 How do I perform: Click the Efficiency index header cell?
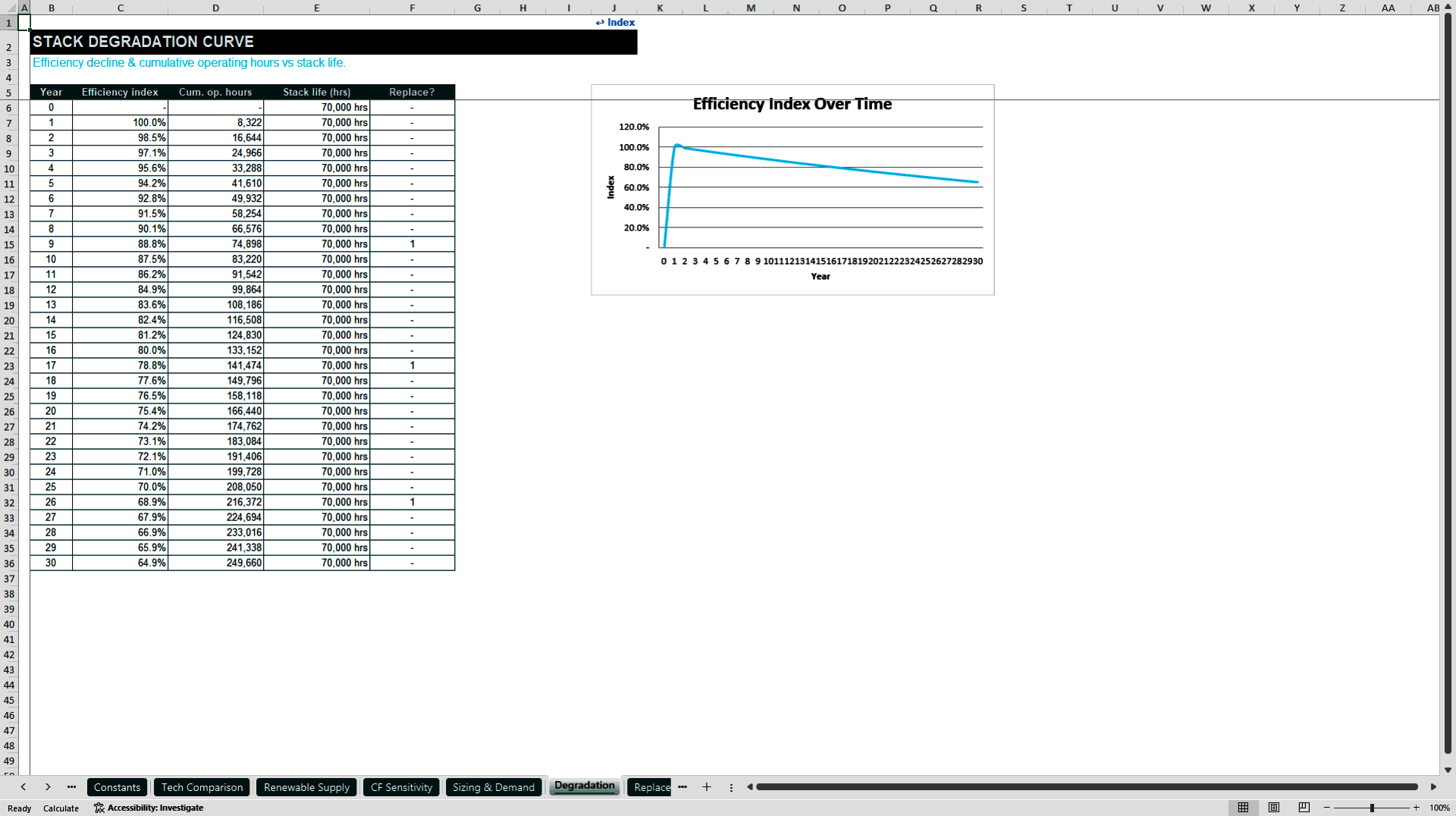pos(120,92)
